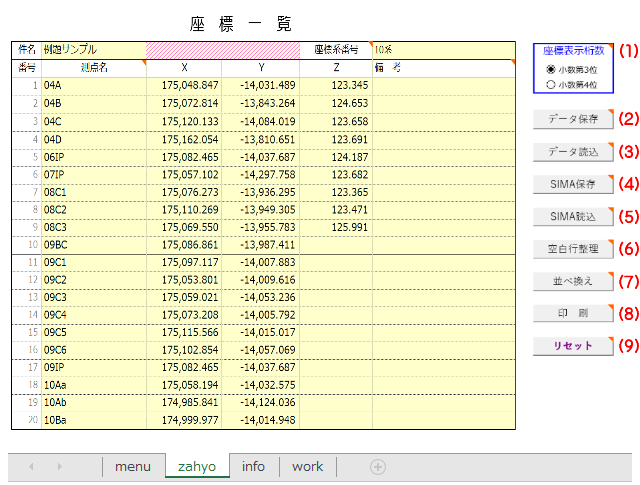Click the X column header
This screenshot has width=640, height=485.
click(x=184, y=68)
